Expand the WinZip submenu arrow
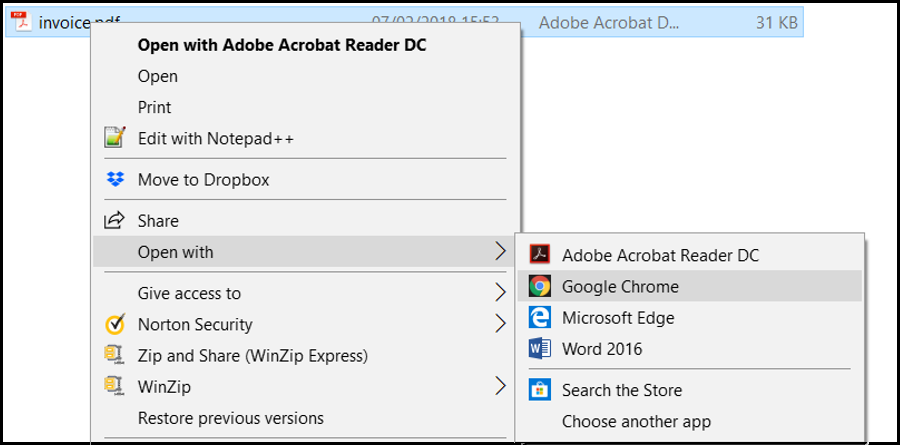The width and height of the screenshot is (900, 445). (500, 386)
